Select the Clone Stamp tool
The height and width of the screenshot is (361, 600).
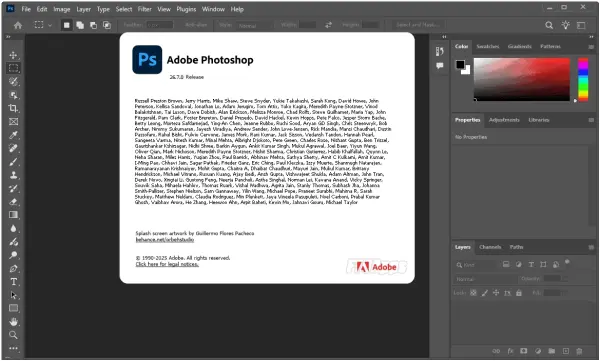[x=13, y=175]
